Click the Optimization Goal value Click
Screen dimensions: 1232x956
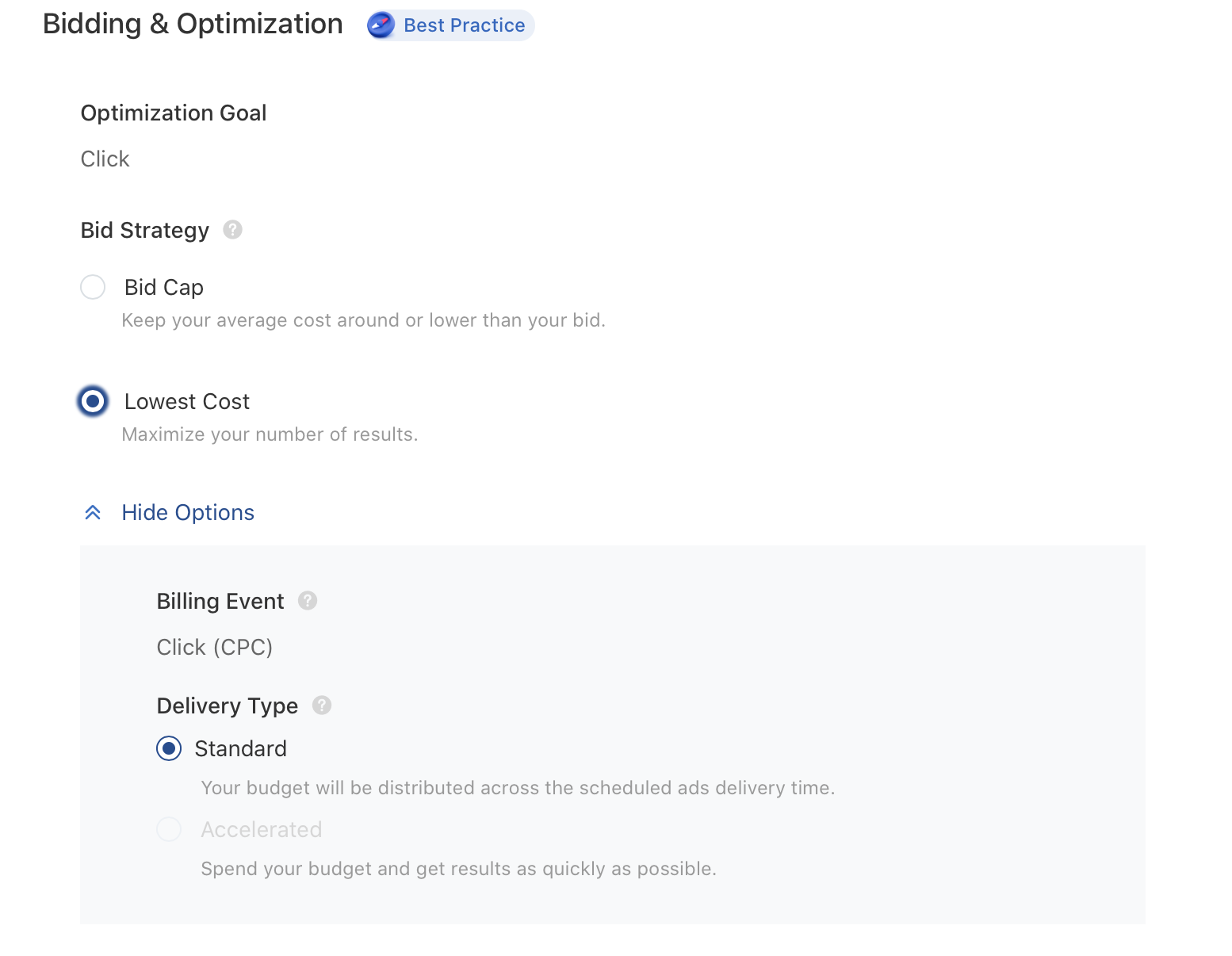tap(105, 159)
